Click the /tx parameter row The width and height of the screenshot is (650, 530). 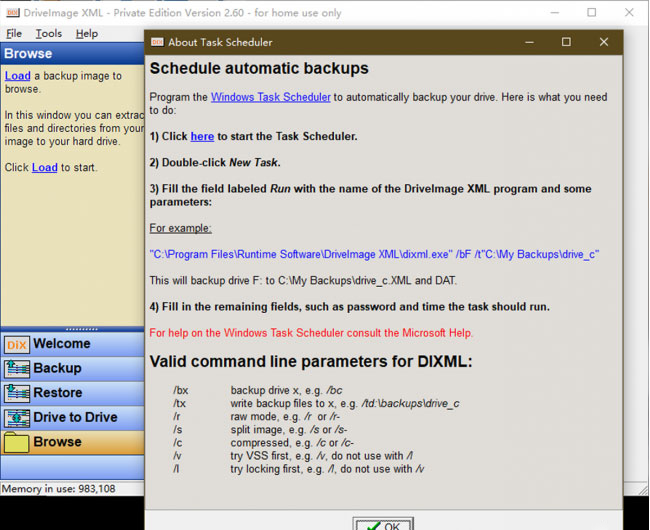click(316, 403)
